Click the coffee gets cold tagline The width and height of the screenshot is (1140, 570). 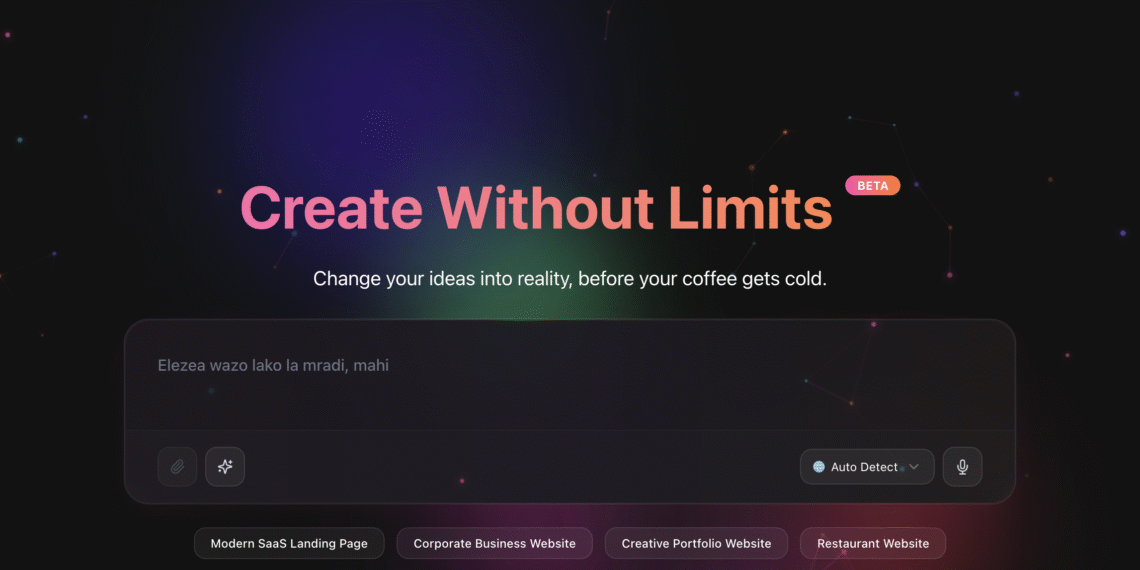(570, 279)
